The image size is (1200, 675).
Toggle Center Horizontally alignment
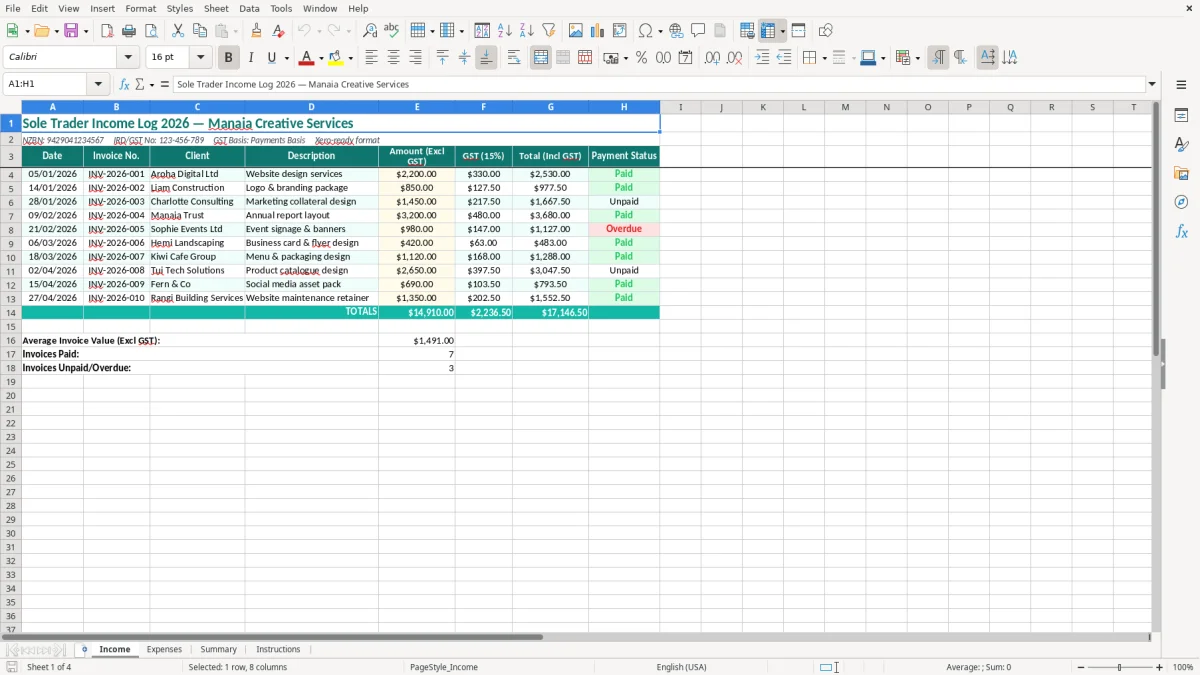[393, 58]
